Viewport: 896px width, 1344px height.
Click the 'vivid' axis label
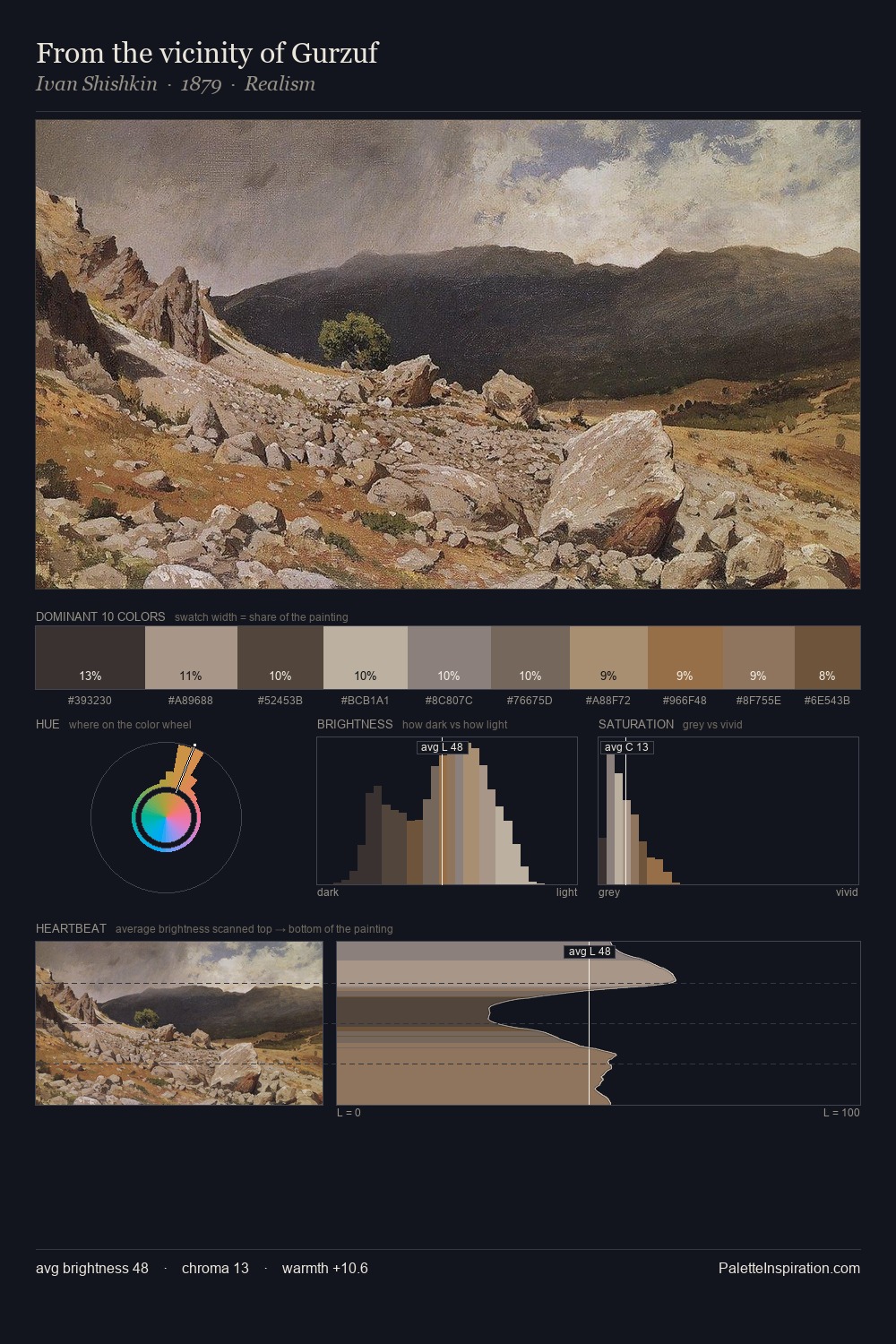pos(847,892)
